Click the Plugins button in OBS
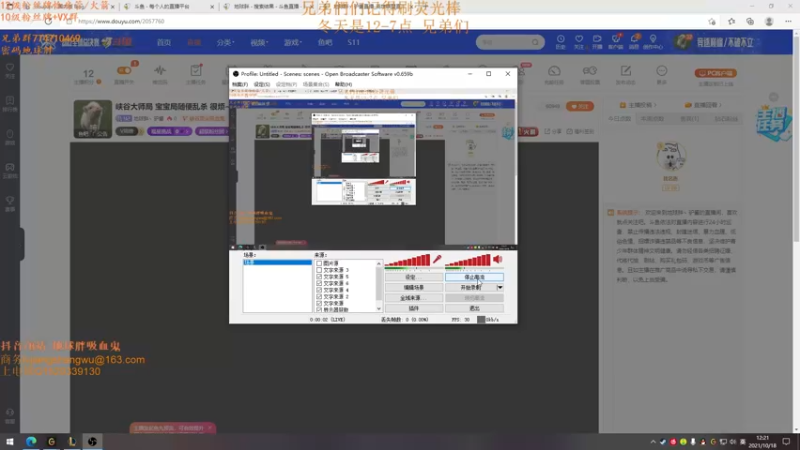 [413, 308]
